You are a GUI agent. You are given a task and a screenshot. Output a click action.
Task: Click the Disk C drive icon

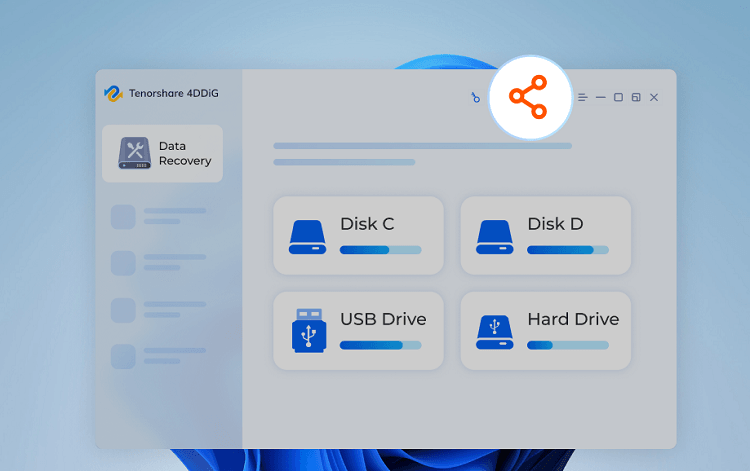(308, 237)
